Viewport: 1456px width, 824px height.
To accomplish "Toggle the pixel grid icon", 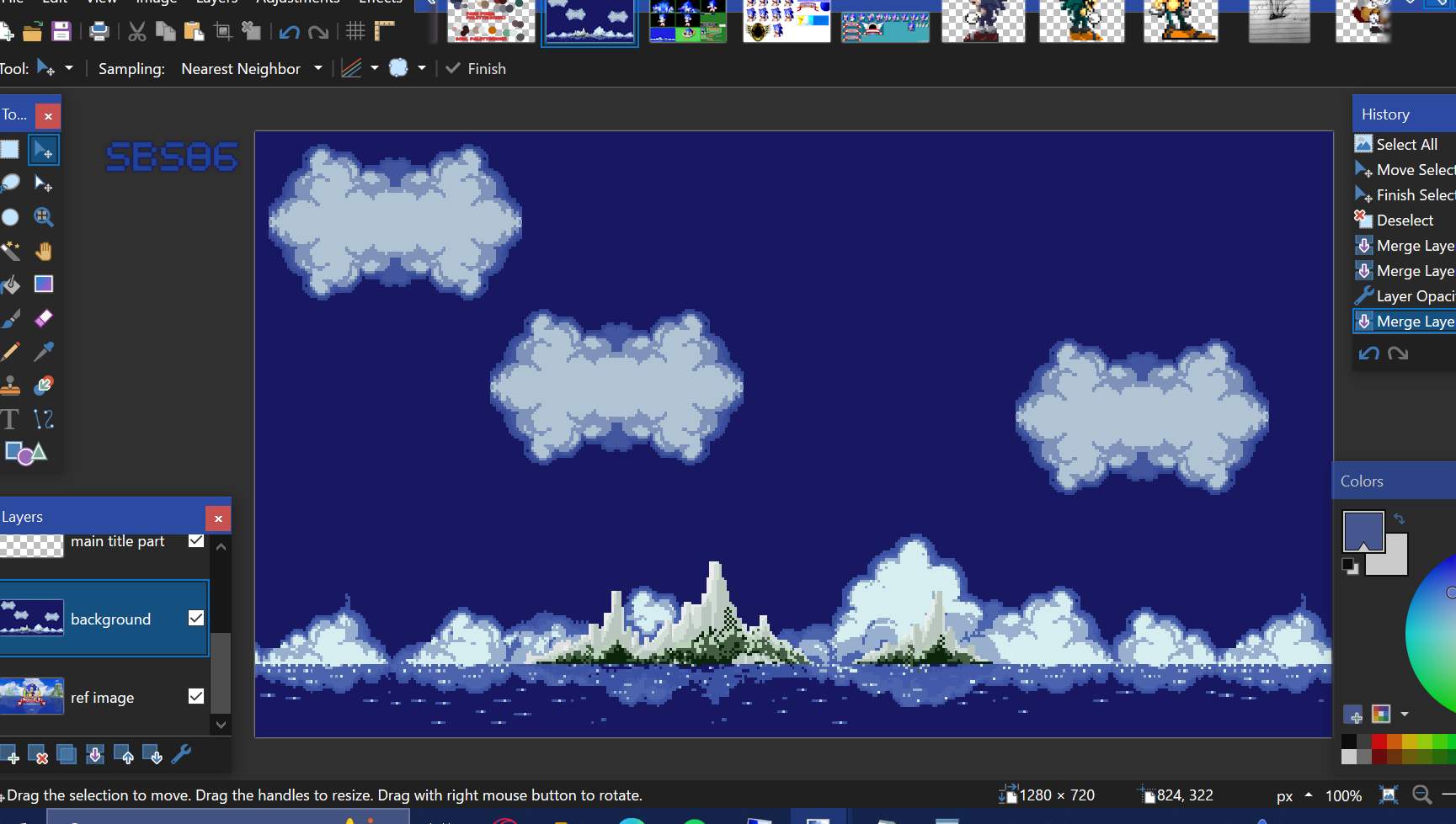I will pos(355,32).
